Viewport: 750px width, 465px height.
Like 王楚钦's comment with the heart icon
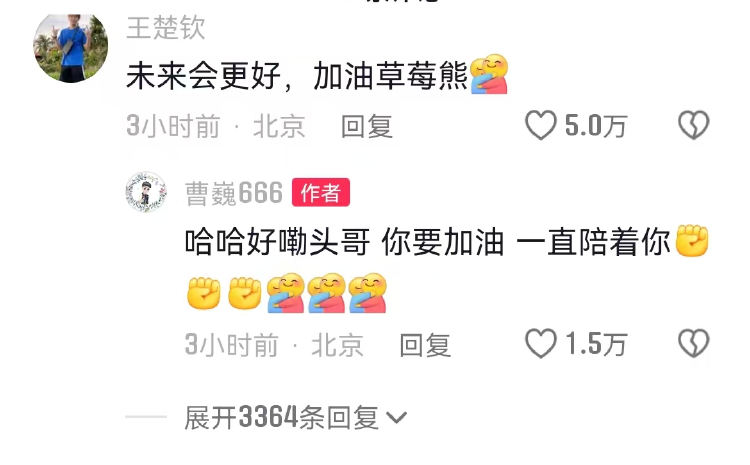click(x=540, y=125)
